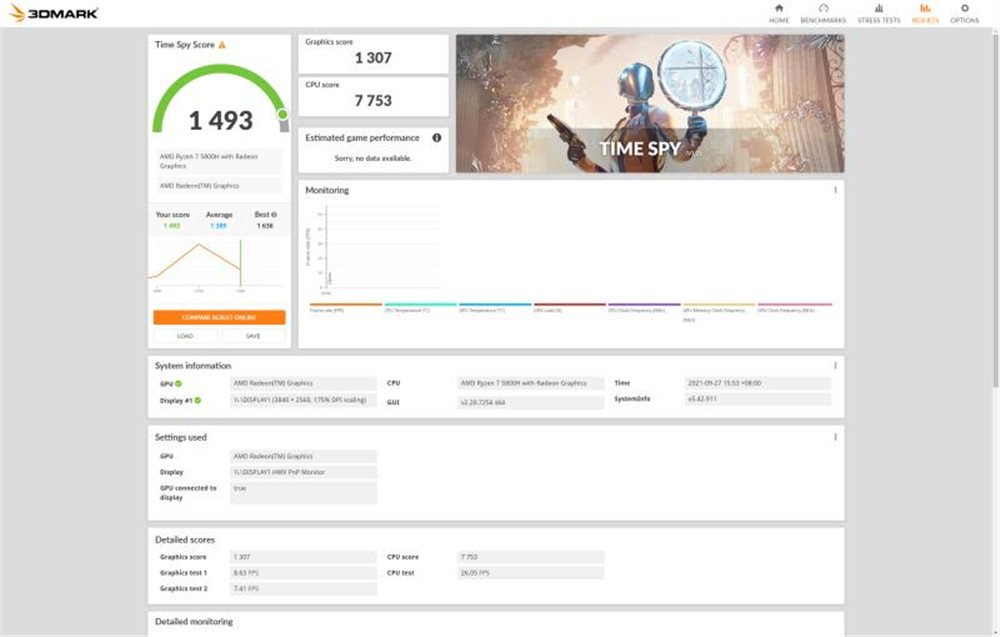Click the 3DMark logo
This screenshot has height=637, width=1000.
[x=54, y=13]
